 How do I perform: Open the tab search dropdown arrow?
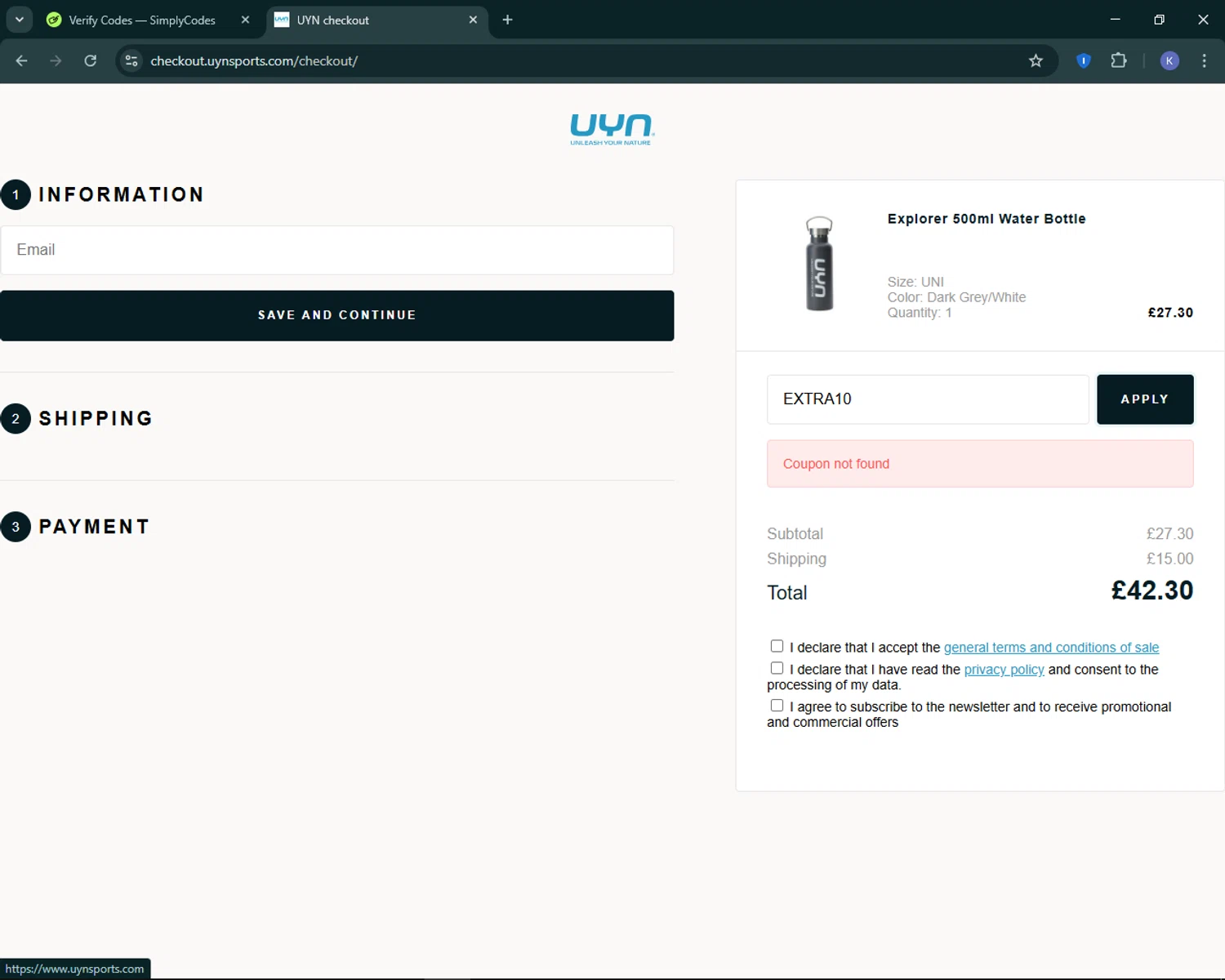(20, 20)
